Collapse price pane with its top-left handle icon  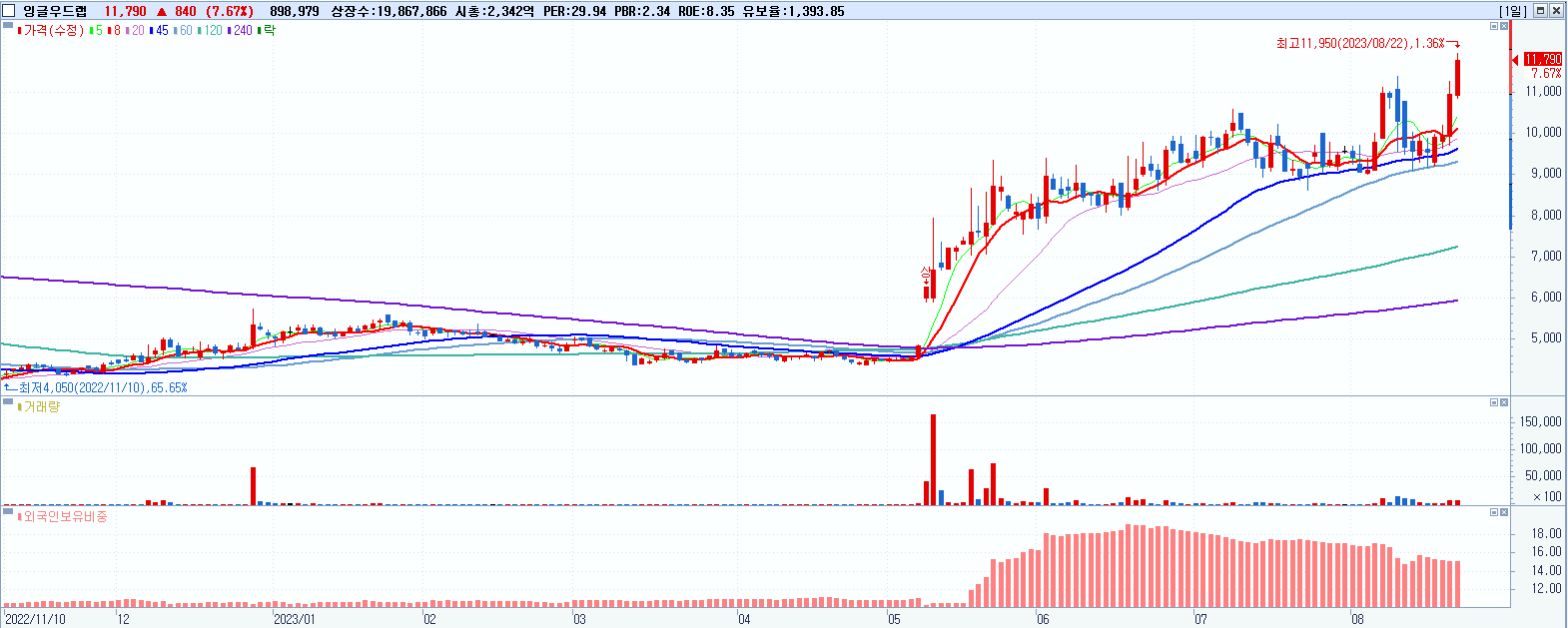8,26
